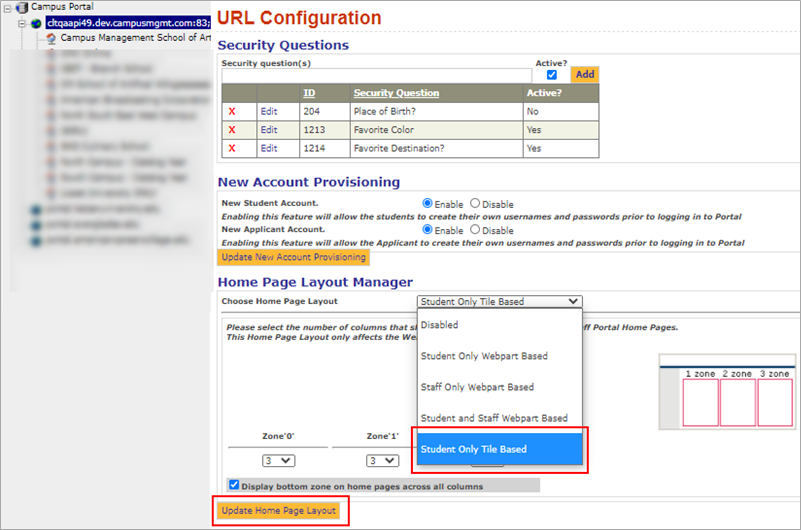The image size is (801, 530).
Task: Click Update New Account Provisioning button
Action: point(294,257)
